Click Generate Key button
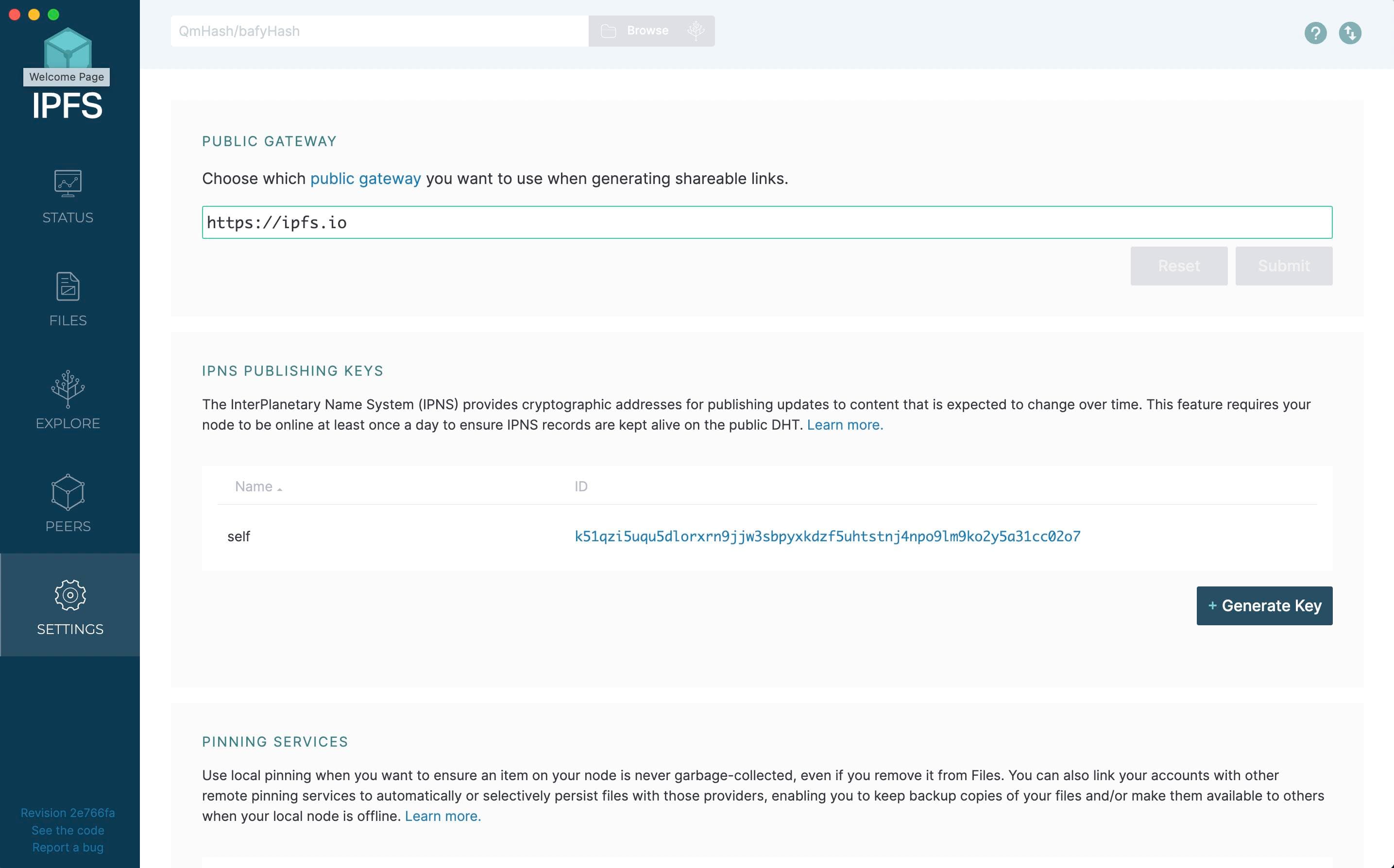 (1264, 606)
